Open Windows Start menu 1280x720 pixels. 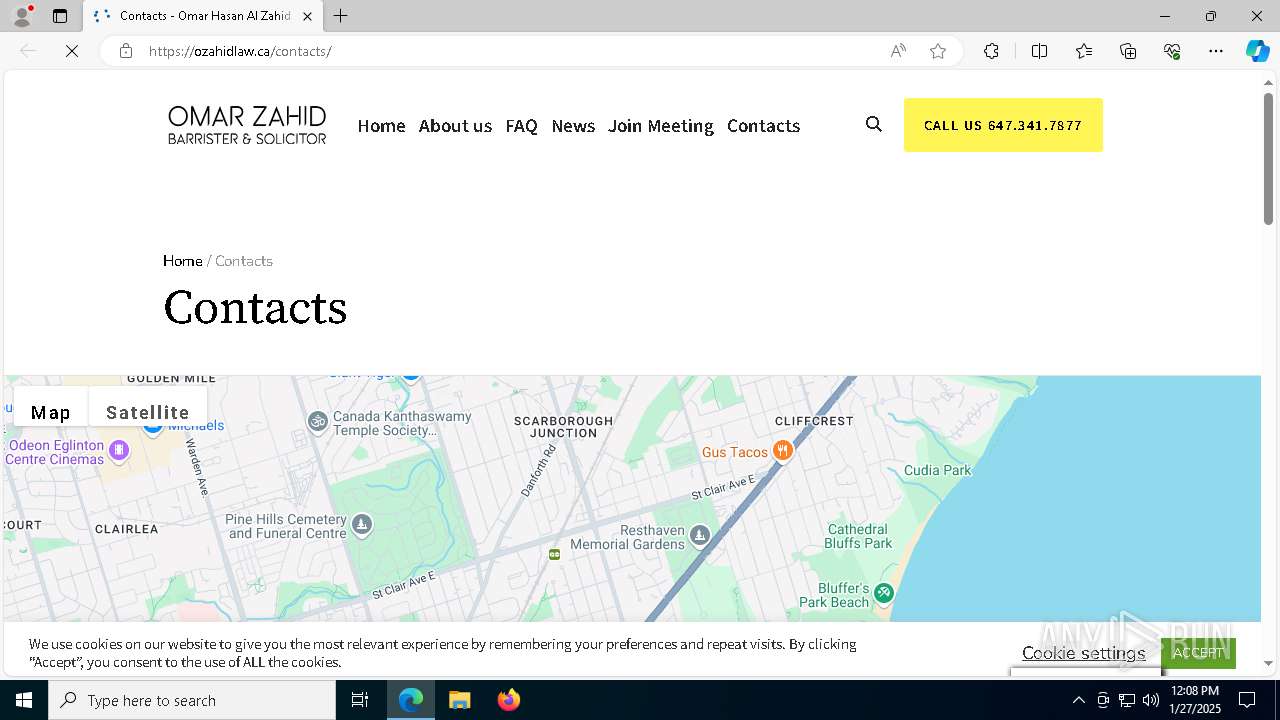click(24, 700)
